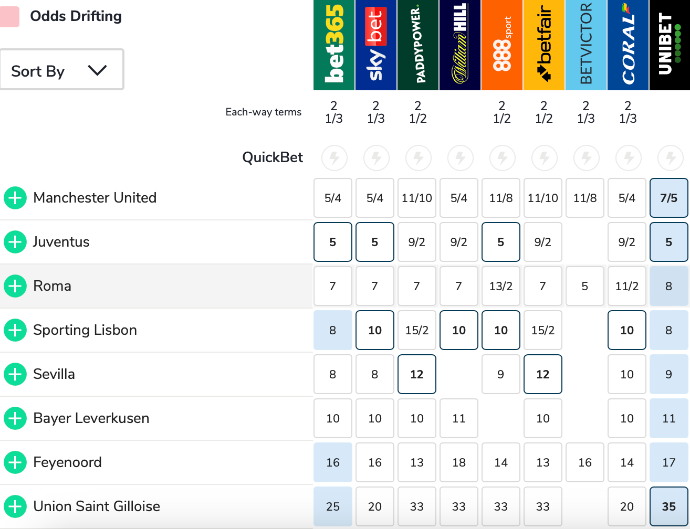
Task: Click the Sky Bet bookmaker logo
Action: pyautogui.click(x=375, y=45)
